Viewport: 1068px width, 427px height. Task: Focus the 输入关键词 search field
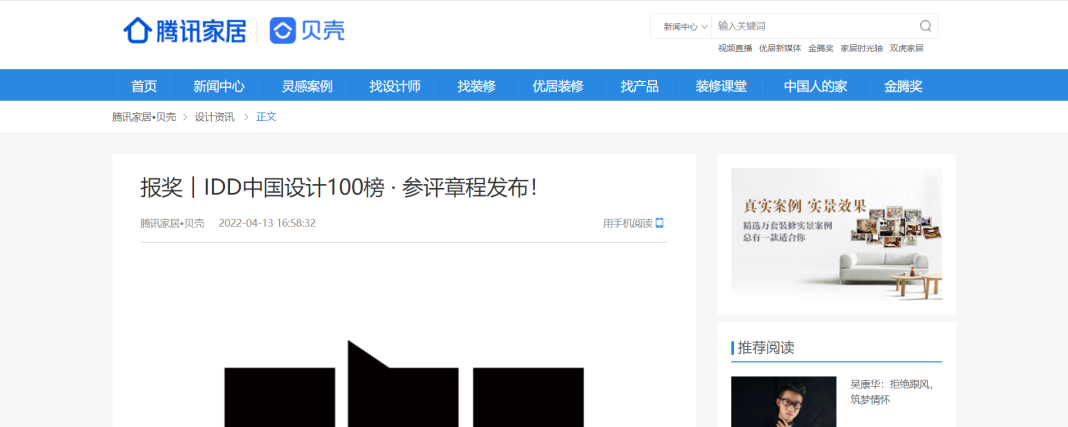coord(815,26)
